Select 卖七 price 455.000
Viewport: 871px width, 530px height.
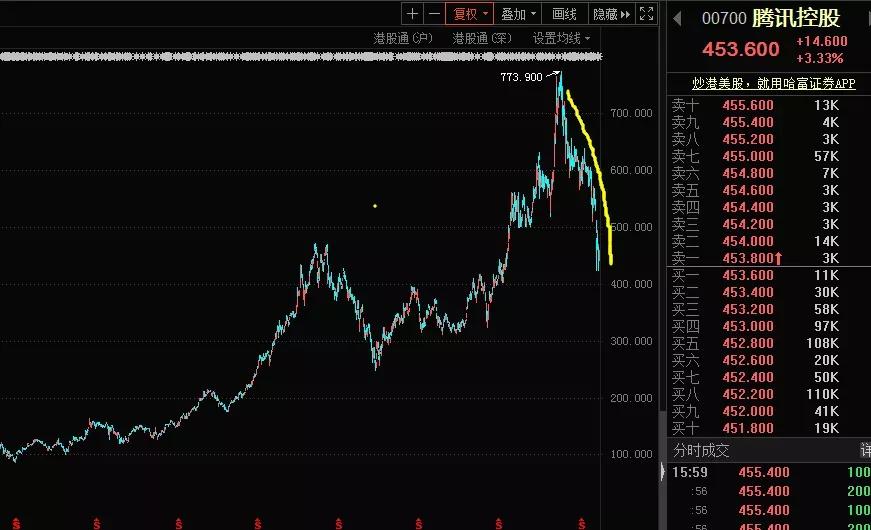(x=748, y=156)
